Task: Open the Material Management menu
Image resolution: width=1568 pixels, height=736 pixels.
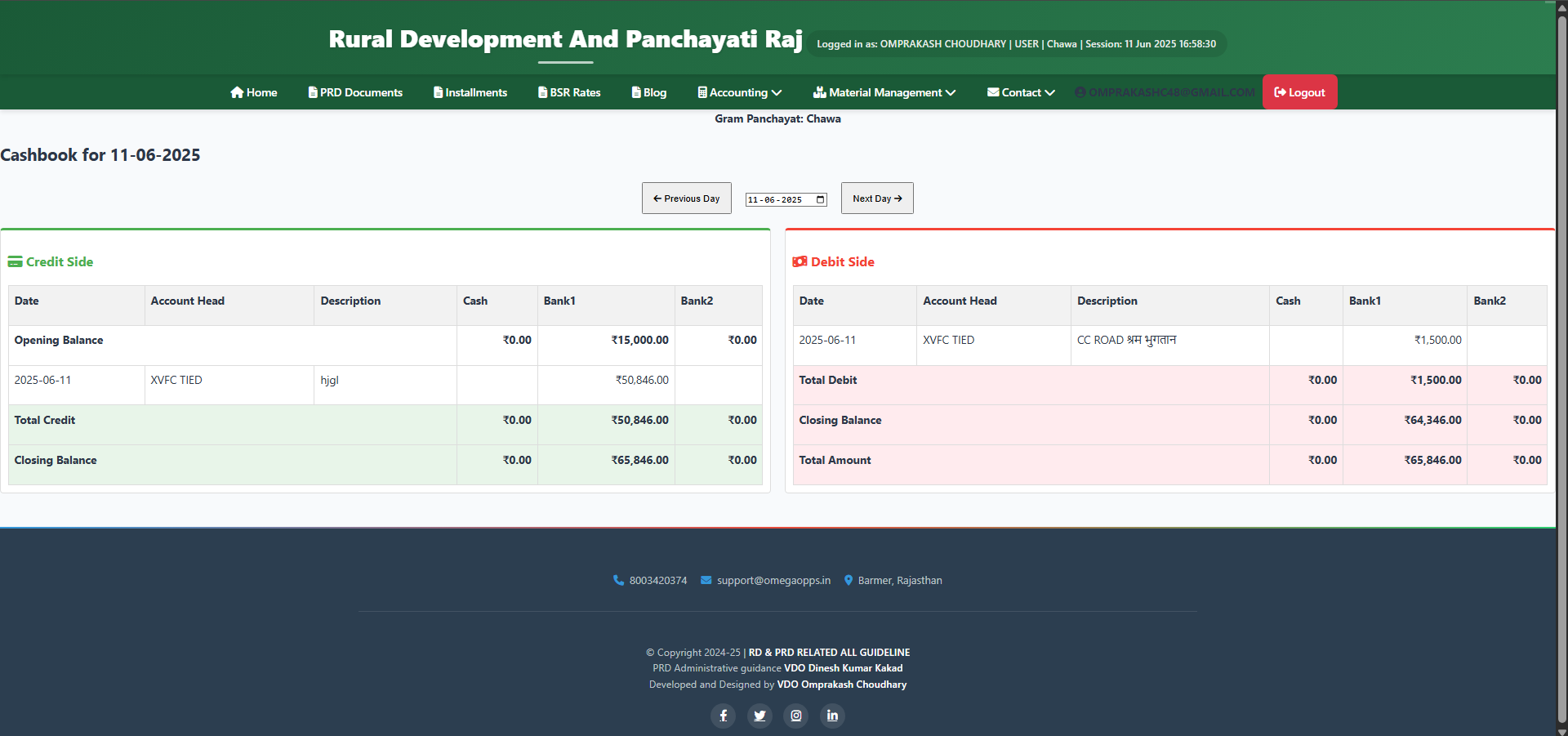Action: point(884,92)
